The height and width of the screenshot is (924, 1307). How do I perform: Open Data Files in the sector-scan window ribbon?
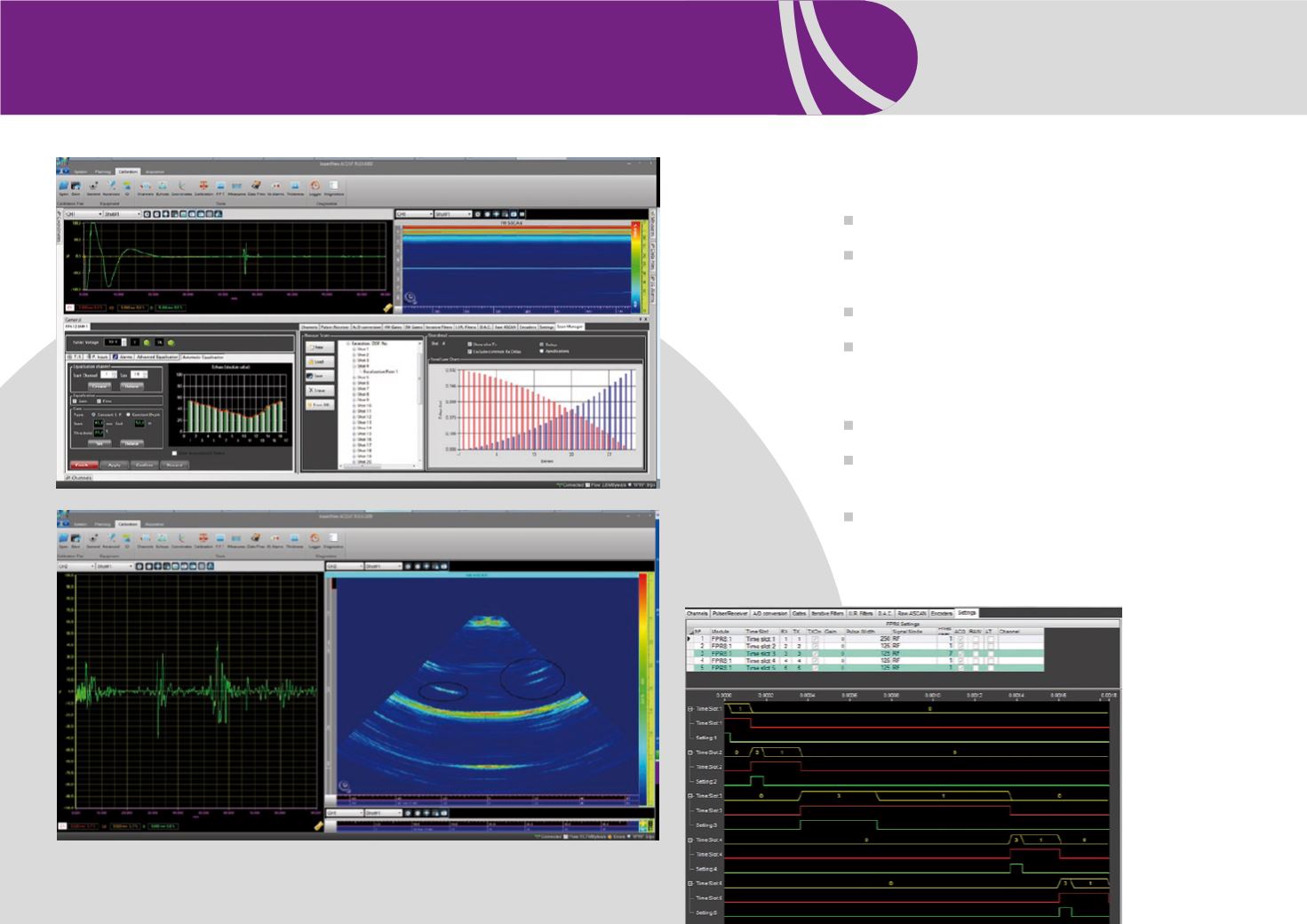click(256, 538)
